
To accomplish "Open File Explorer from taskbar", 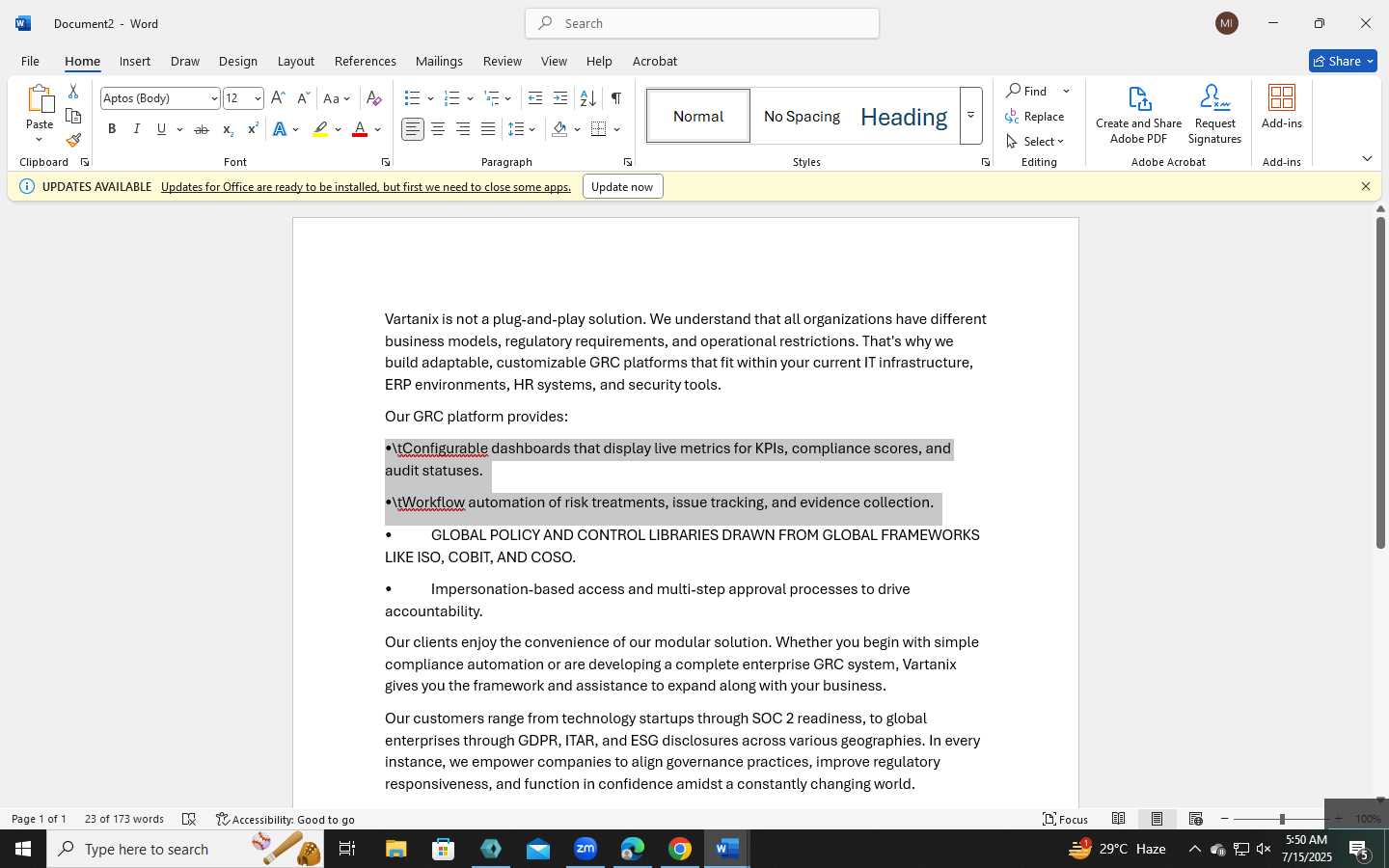I will (396, 849).
